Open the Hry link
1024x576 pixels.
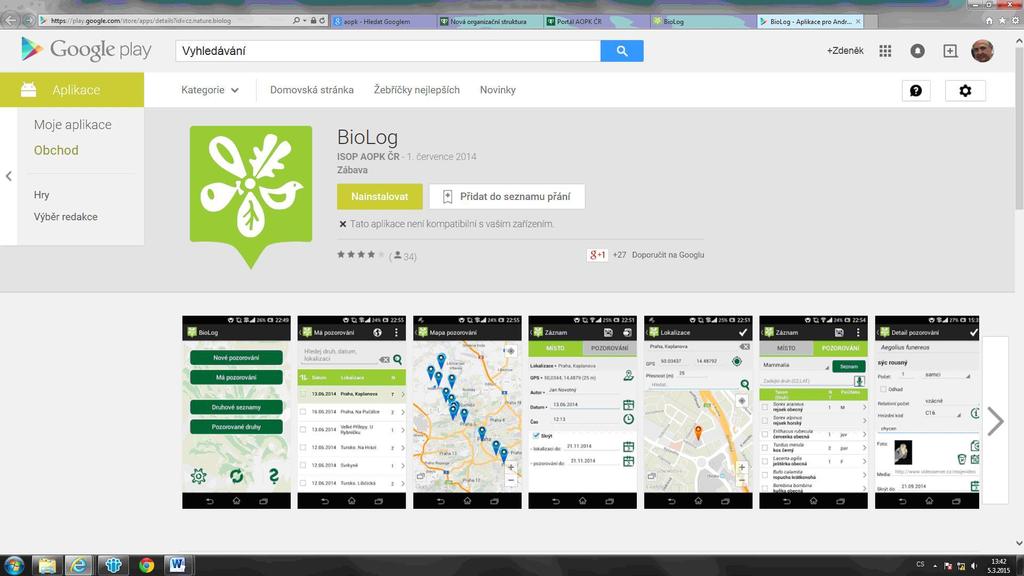[x=41, y=195]
